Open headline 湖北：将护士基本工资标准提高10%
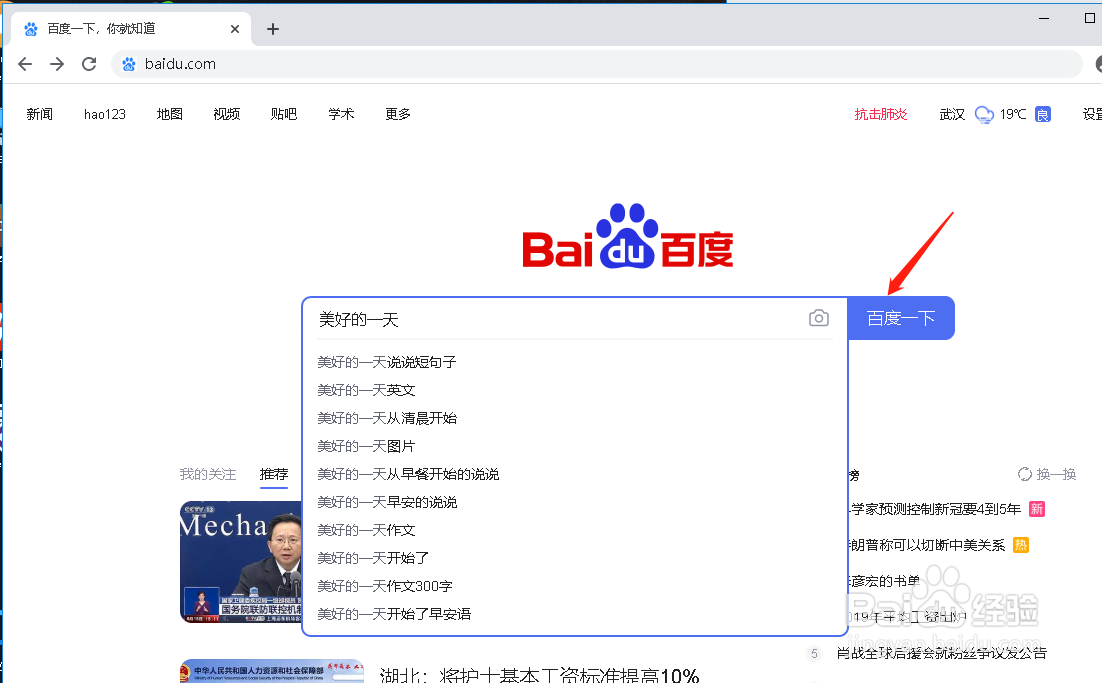This screenshot has height=683, width=1102. point(539,675)
